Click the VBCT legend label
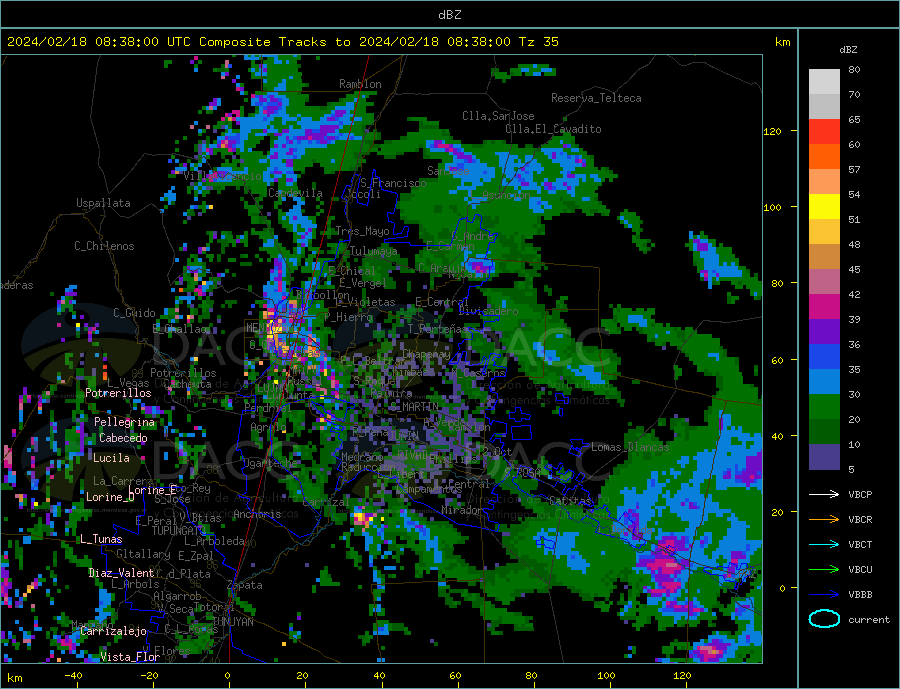The width and height of the screenshot is (900, 689). [860, 544]
